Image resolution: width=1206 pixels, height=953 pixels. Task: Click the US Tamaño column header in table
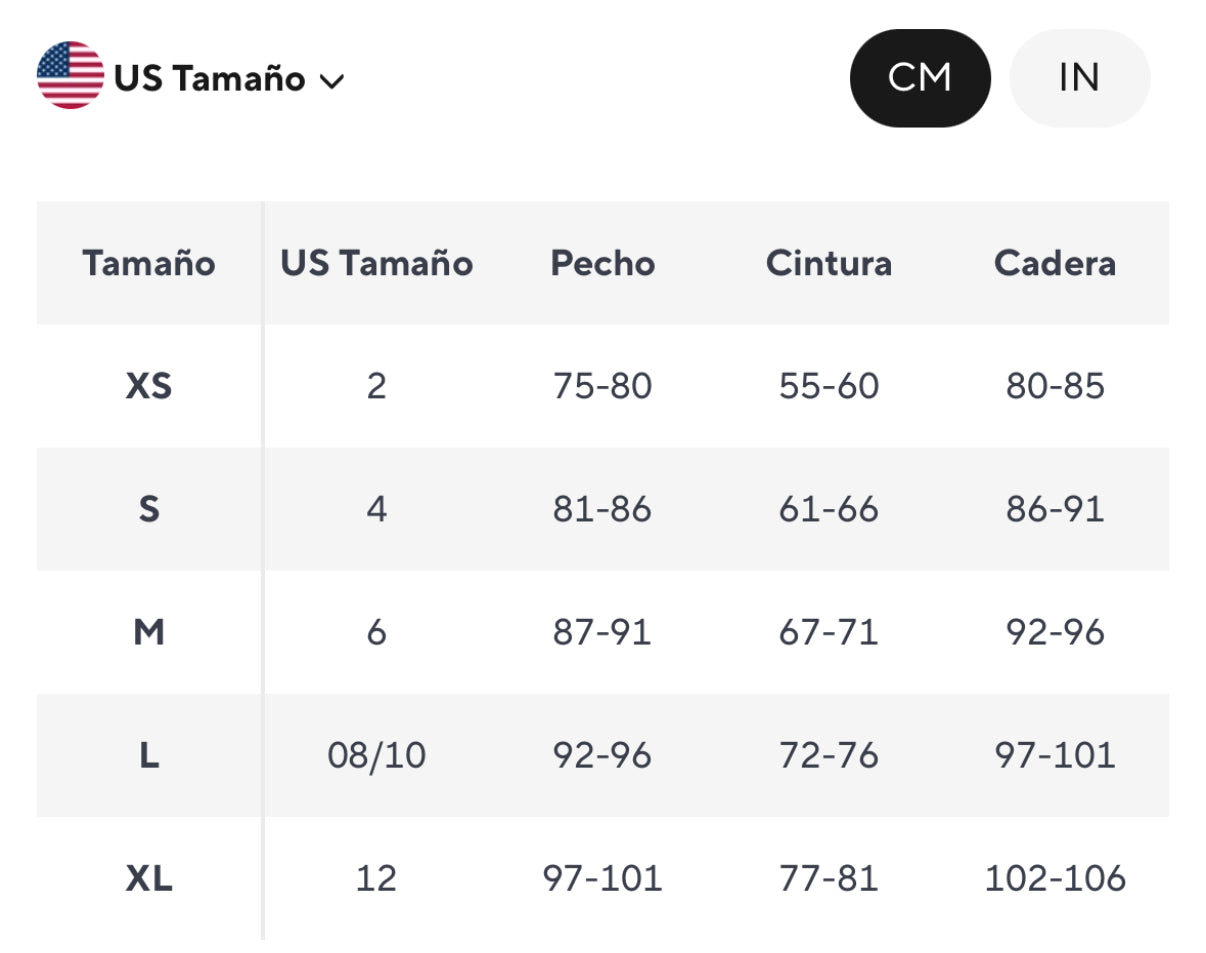(x=376, y=263)
